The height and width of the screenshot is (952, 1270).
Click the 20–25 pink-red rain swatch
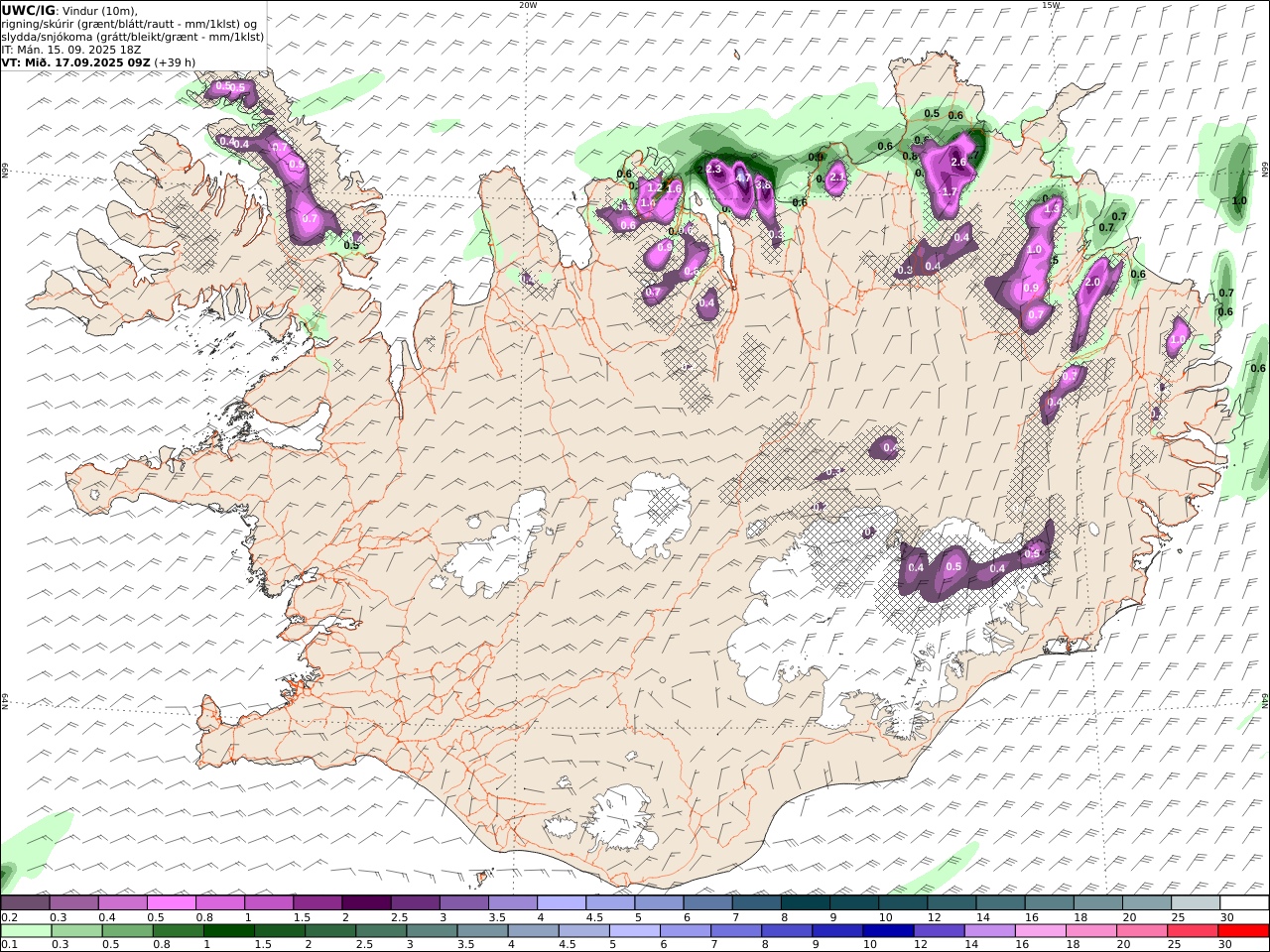point(1142,931)
